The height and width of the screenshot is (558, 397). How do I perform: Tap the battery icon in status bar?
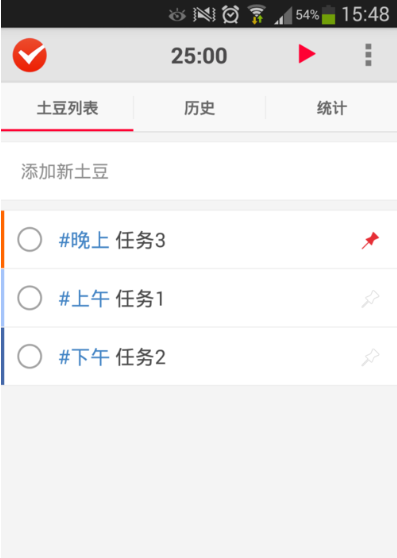tap(329, 15)
